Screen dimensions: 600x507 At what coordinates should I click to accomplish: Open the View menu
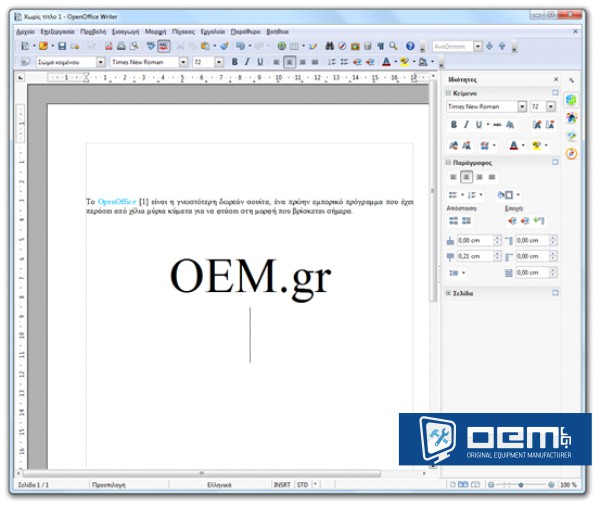(x=93, y=32)
